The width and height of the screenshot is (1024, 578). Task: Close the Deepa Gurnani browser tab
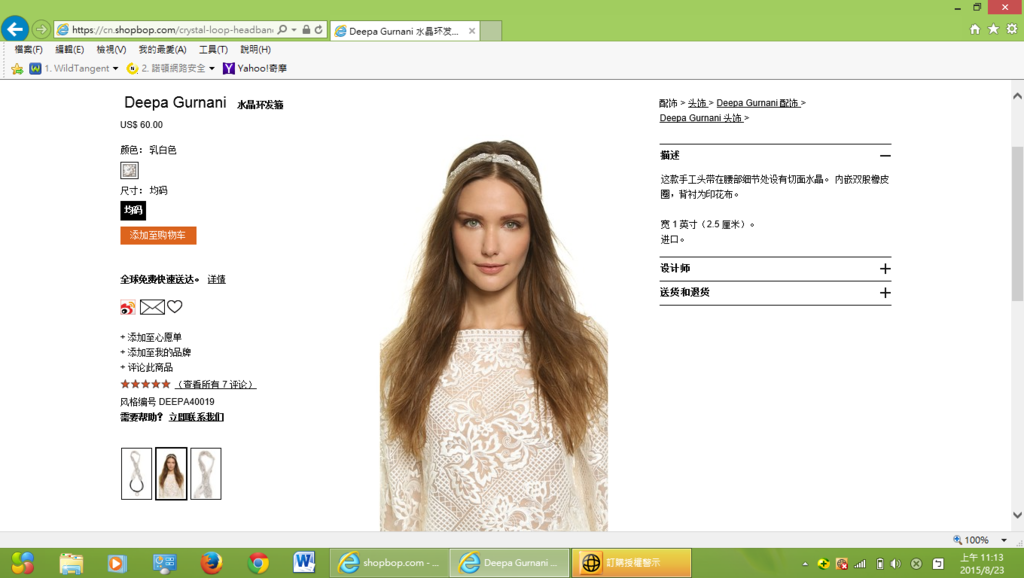(x=472, y=31)
